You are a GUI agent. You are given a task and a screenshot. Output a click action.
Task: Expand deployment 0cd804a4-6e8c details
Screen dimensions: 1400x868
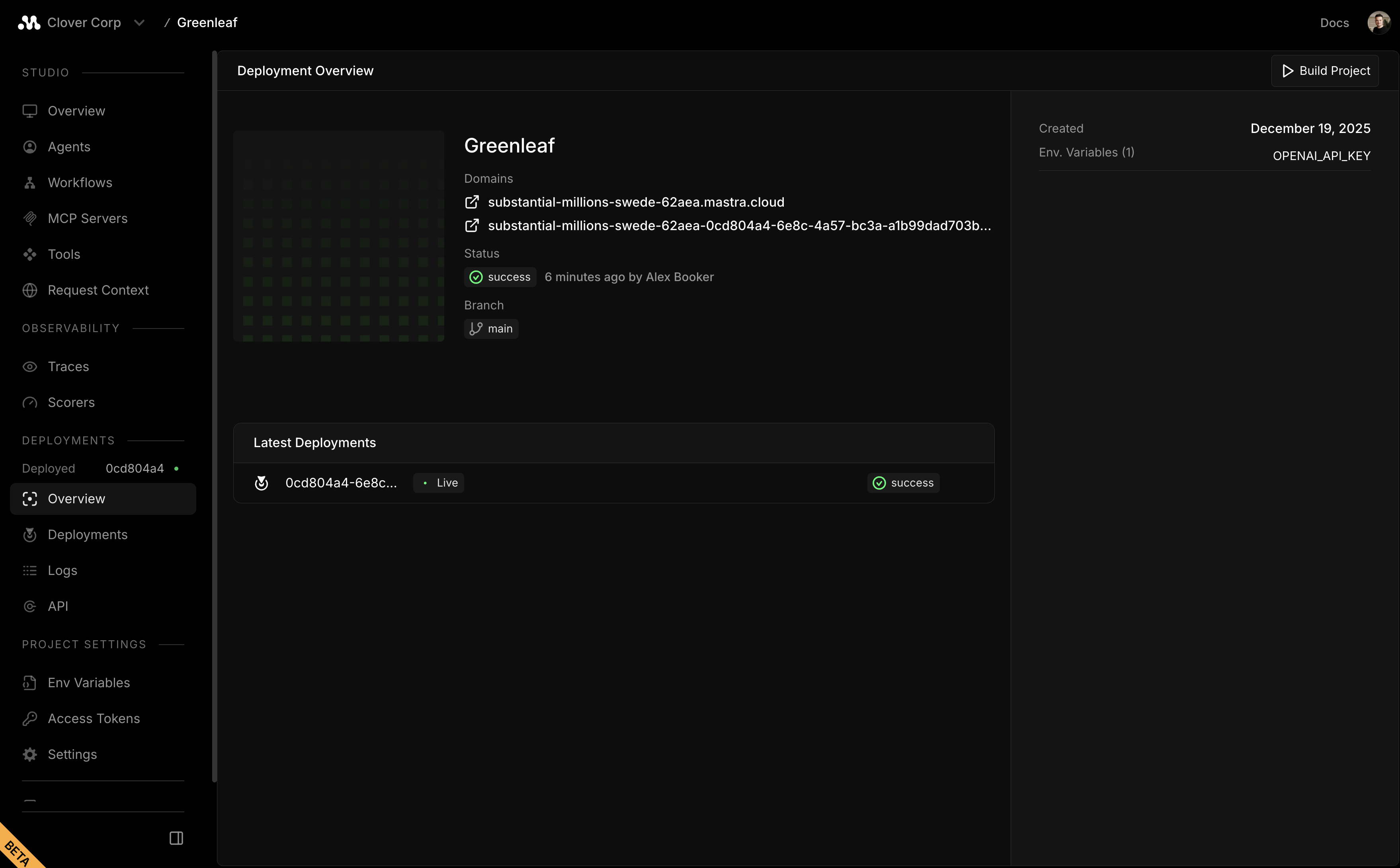[x=341, y=482]
